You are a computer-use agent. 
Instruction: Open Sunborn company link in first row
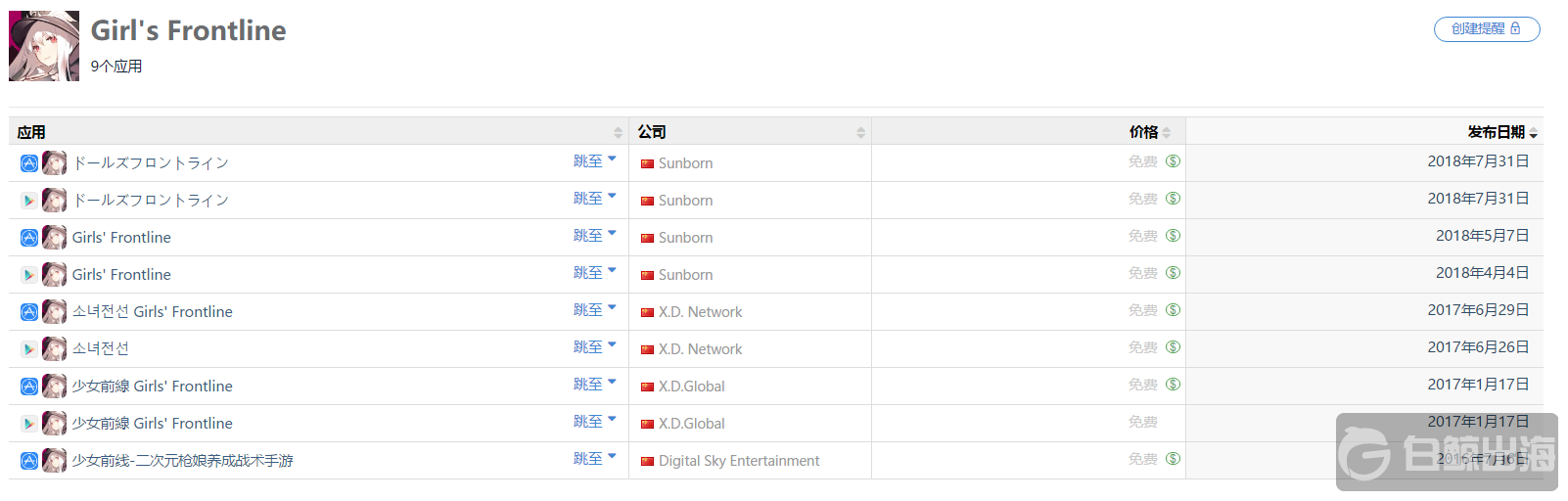(685, 163)
